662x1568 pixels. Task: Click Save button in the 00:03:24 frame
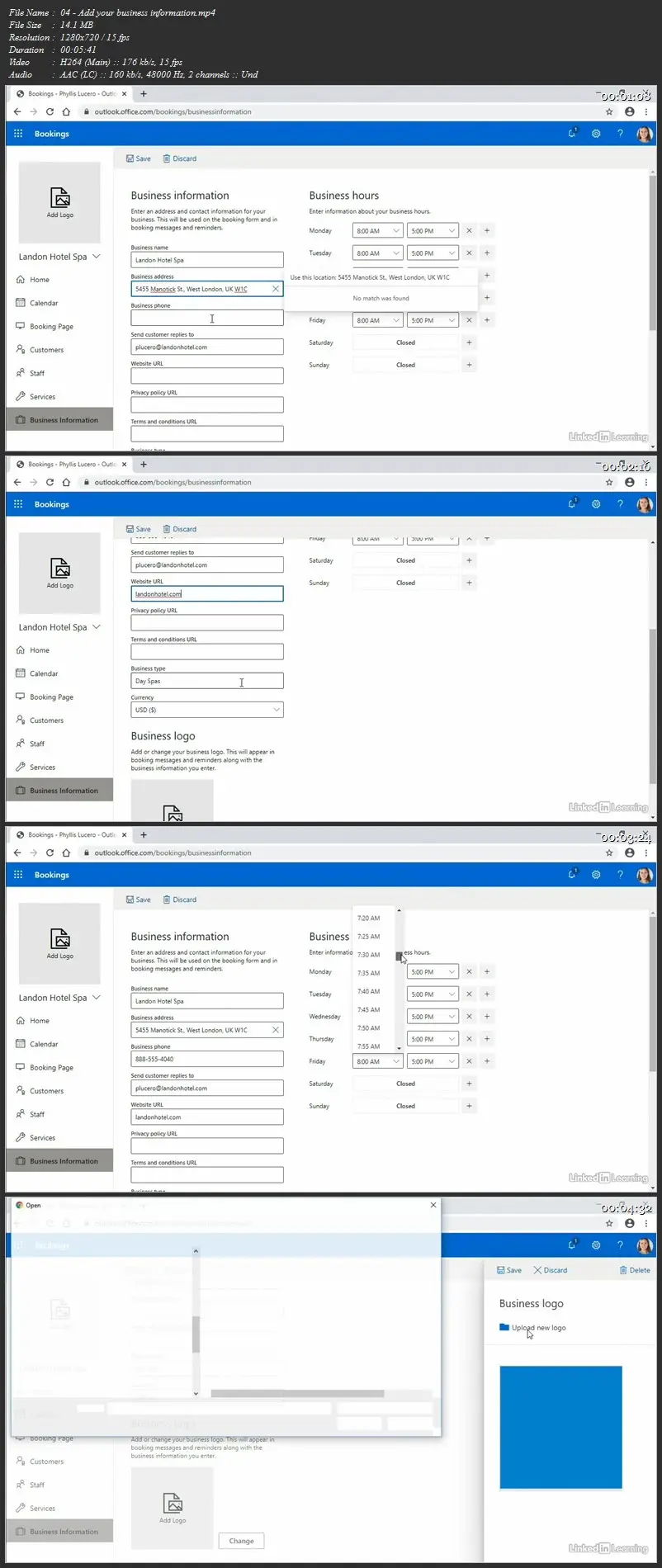coord(138,900)
